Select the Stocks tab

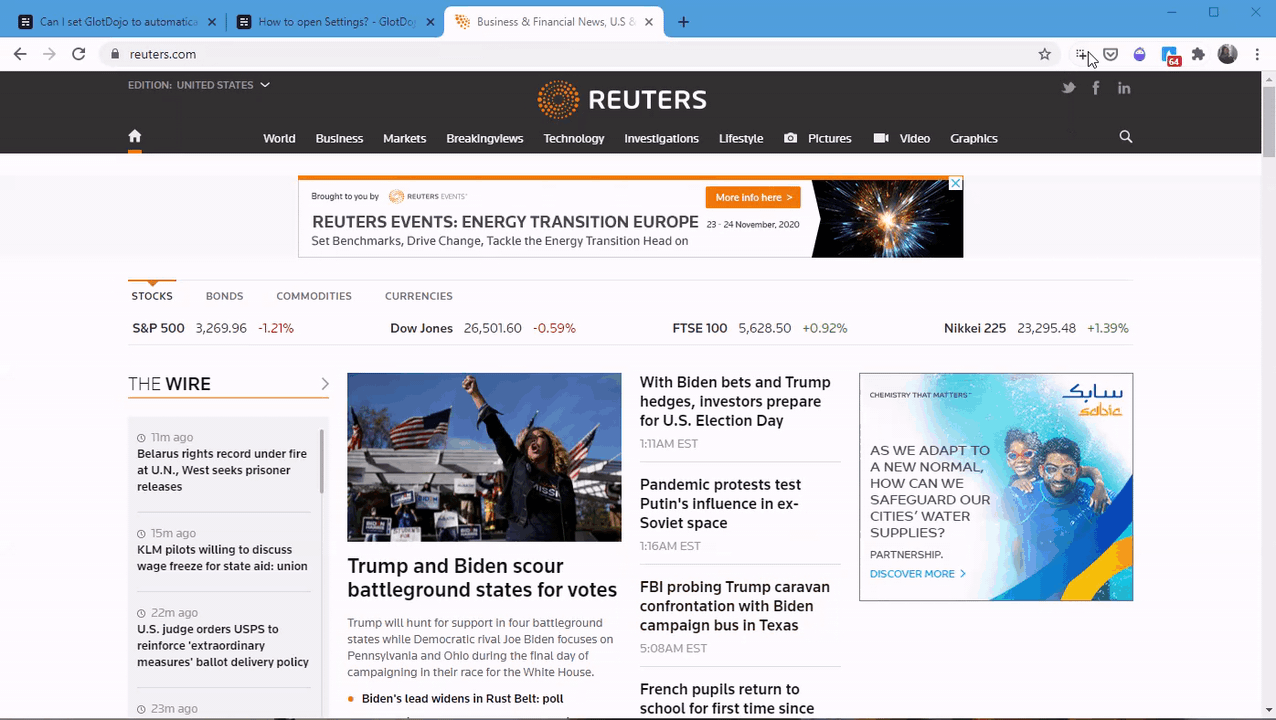(x=152, y=296)
